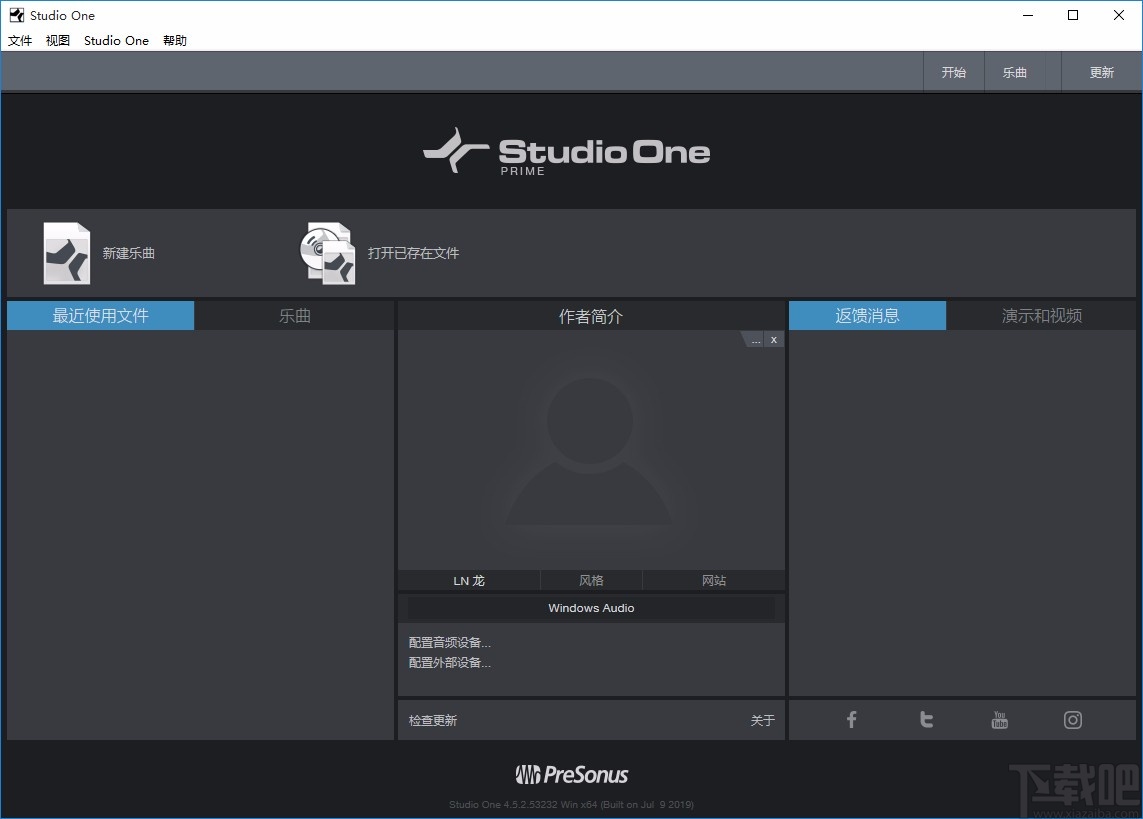Viewport: 1143px width, 819px height.
Task: Open the PreSonus Facebook page icon
Action: click(x=851, y=720)
